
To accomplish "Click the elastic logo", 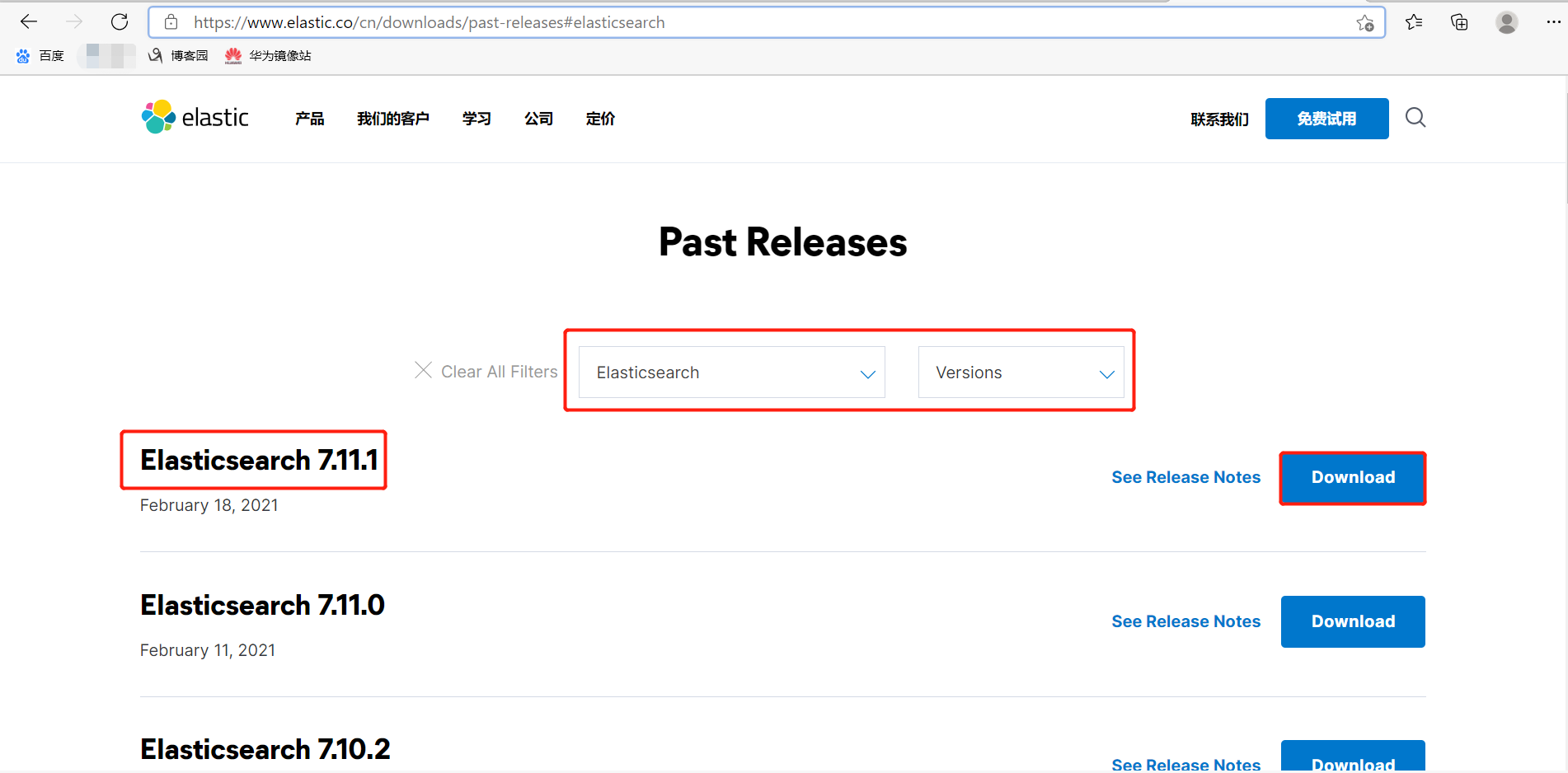I will click(195, 117).
